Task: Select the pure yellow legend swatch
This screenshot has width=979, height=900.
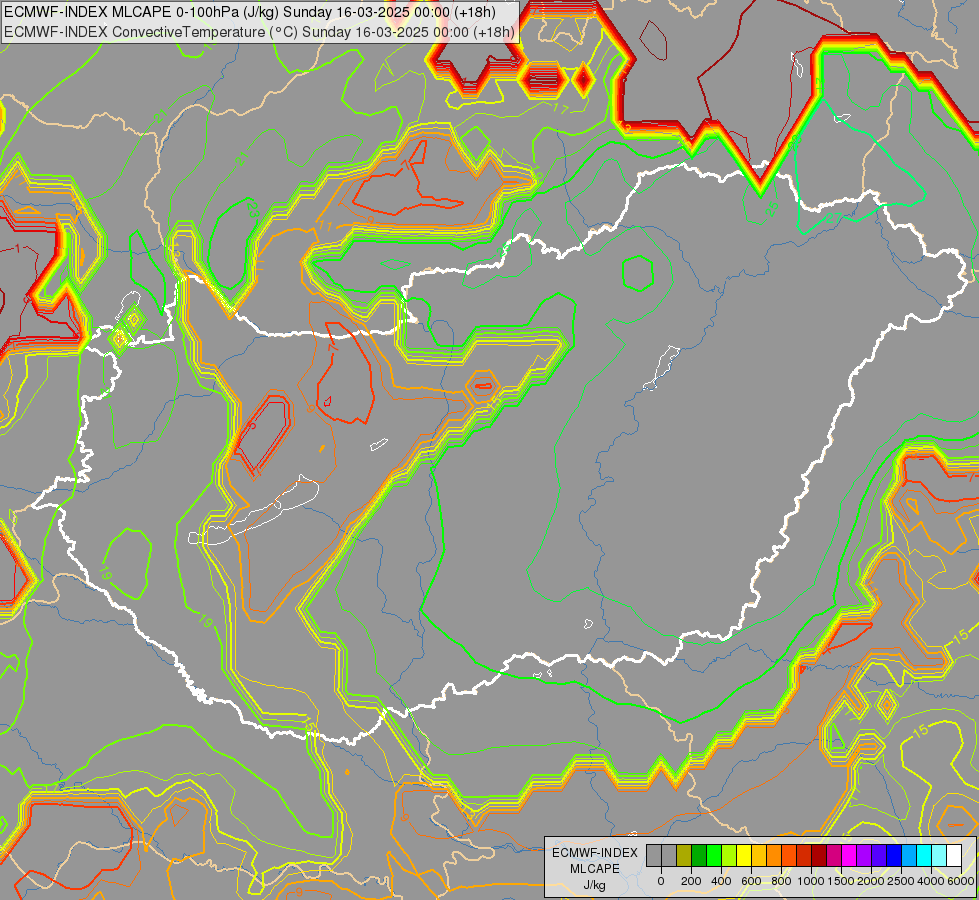Action: 744,855
